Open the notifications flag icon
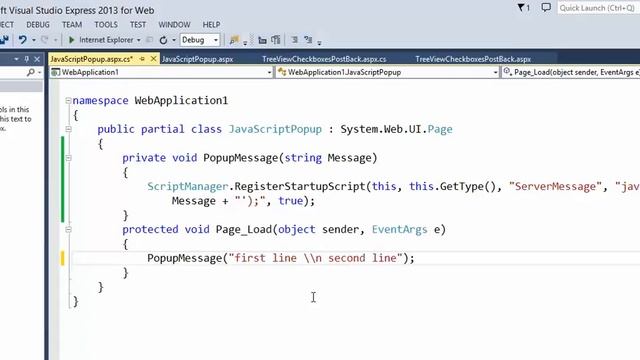Viewport: 640px width, 360px height. [523, 7]
